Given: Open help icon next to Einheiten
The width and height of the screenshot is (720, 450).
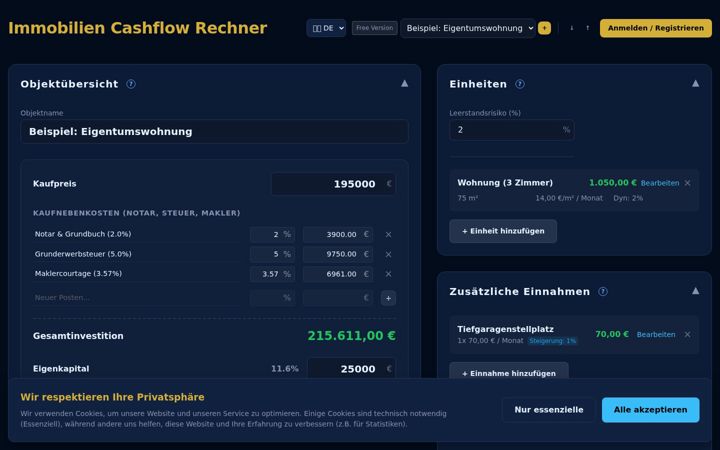Looking at the screenshot, I should tap(520, 84).
